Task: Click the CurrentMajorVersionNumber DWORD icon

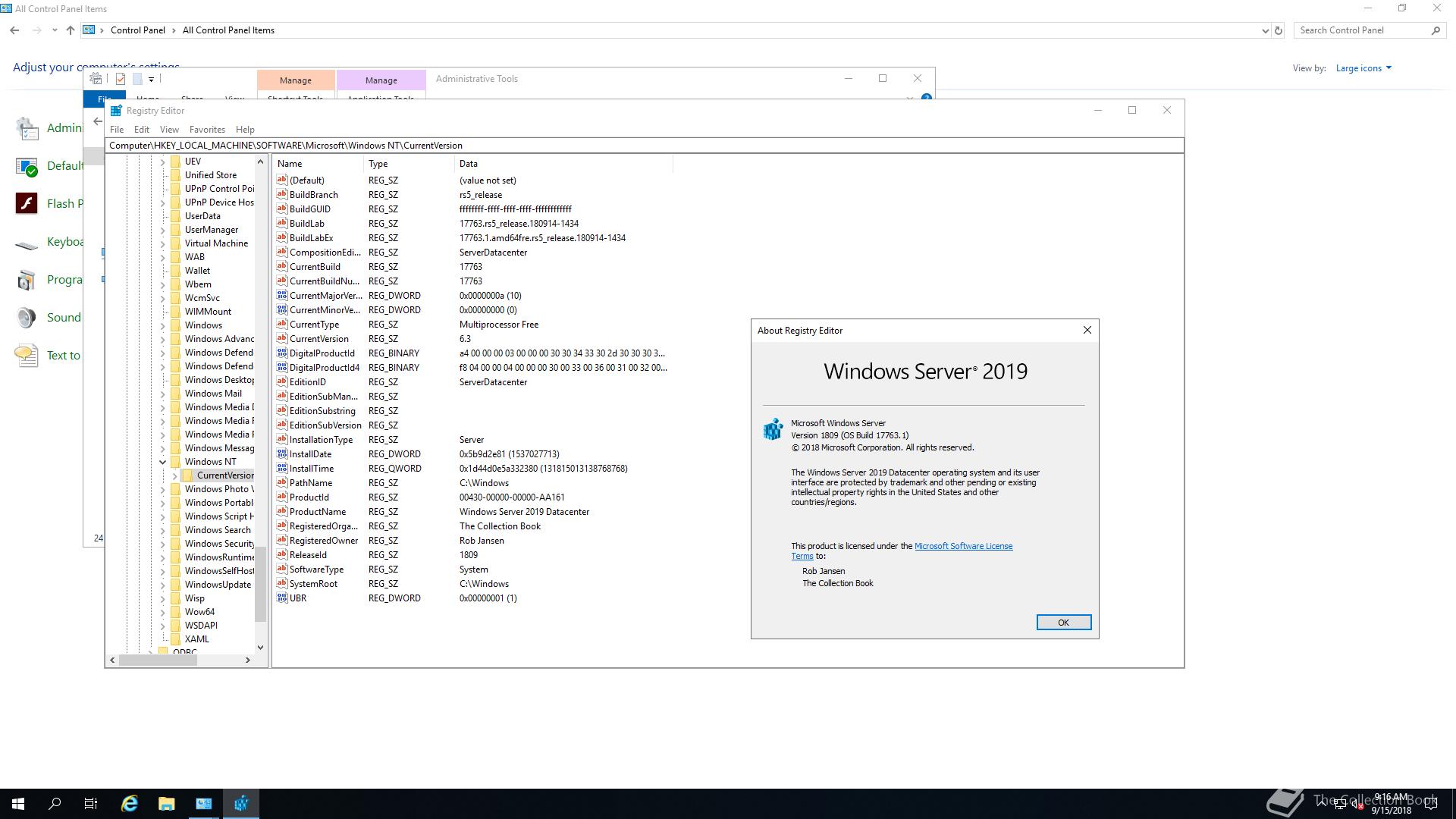Action: pyautogui.click(x=282, y=295)
